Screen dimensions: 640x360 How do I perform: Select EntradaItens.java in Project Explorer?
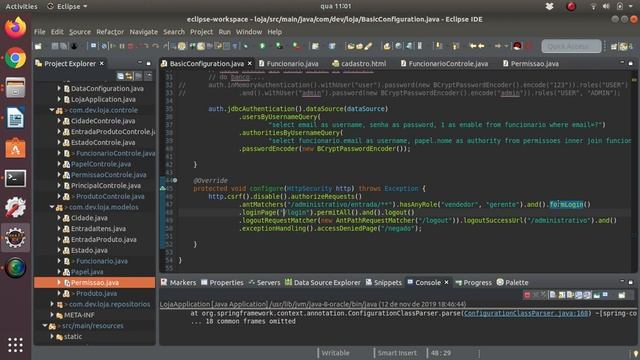click(98, 229)
